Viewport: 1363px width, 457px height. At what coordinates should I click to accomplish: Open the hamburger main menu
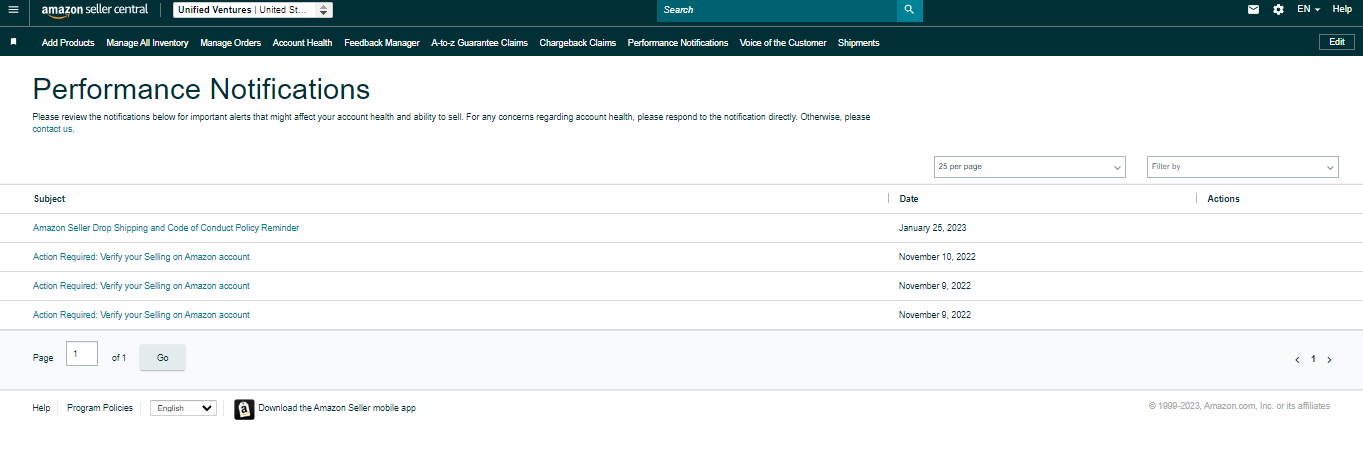click(x=13, y=9)
